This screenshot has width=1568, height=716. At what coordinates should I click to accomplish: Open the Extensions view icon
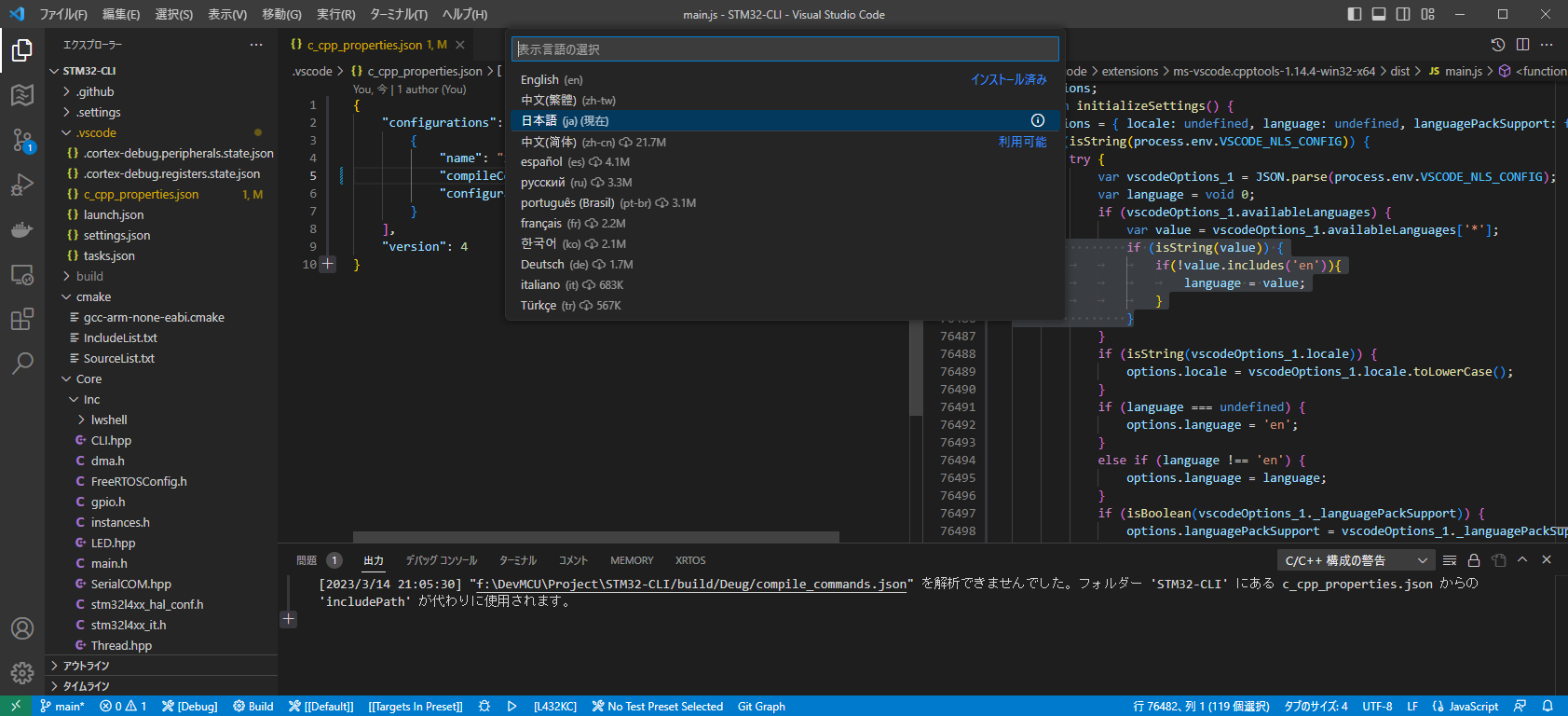(x=22, y=319)
